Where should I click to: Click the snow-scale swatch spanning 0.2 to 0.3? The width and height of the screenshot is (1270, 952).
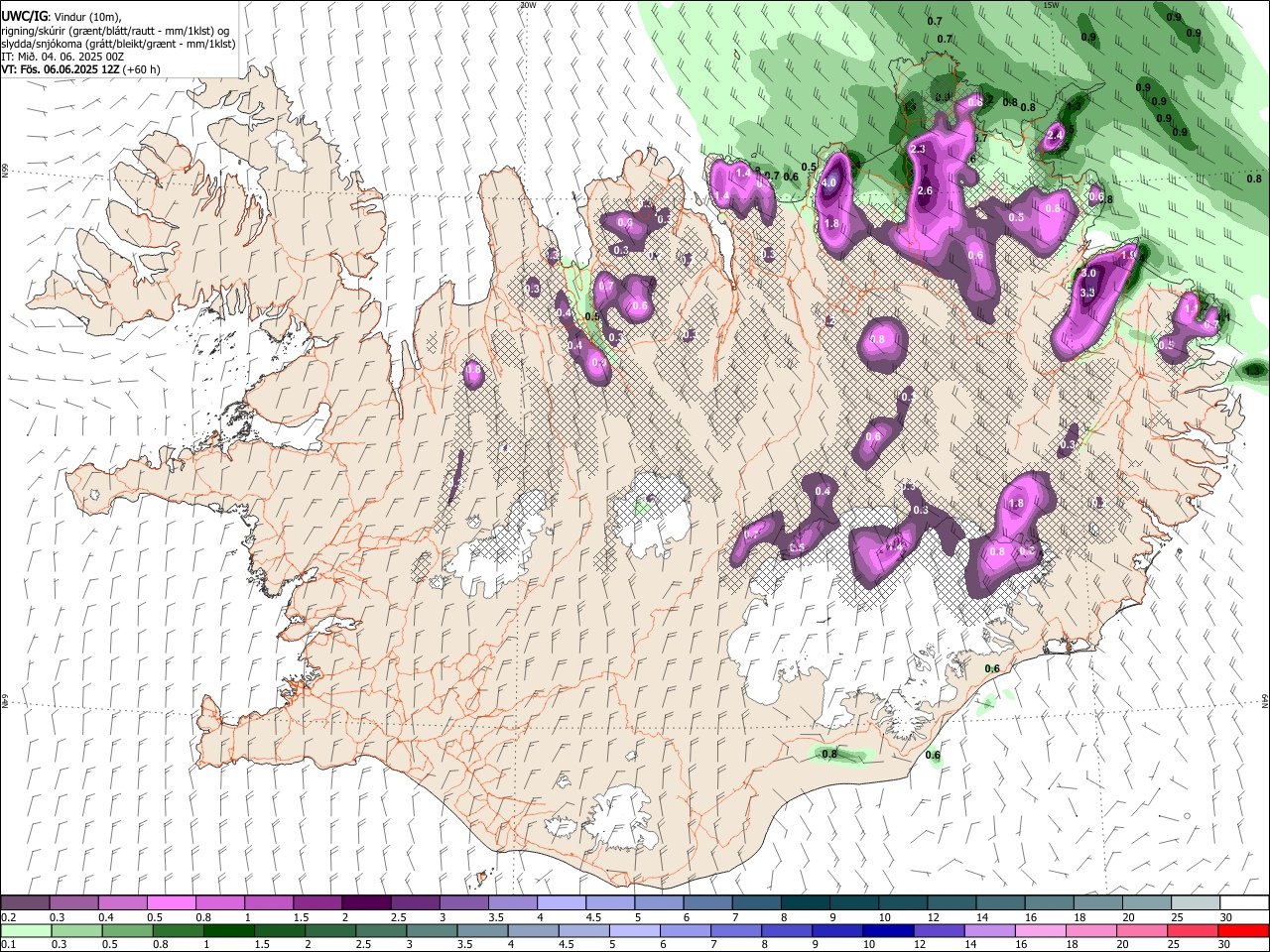[25, 903]
